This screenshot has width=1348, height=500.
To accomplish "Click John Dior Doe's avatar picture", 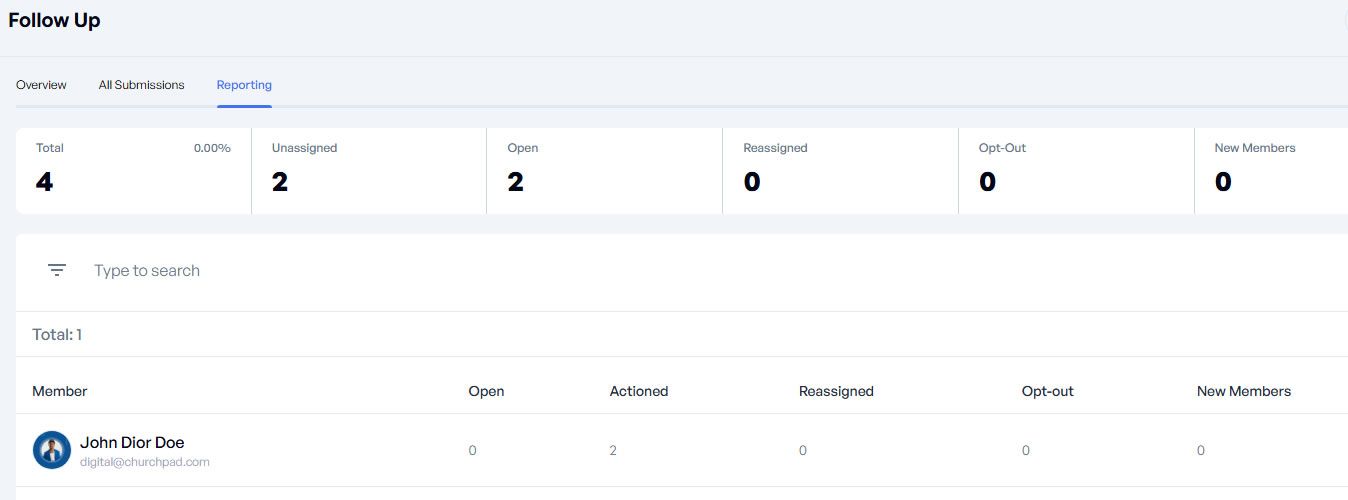I will pyautogui.click(x=51, y=450).
